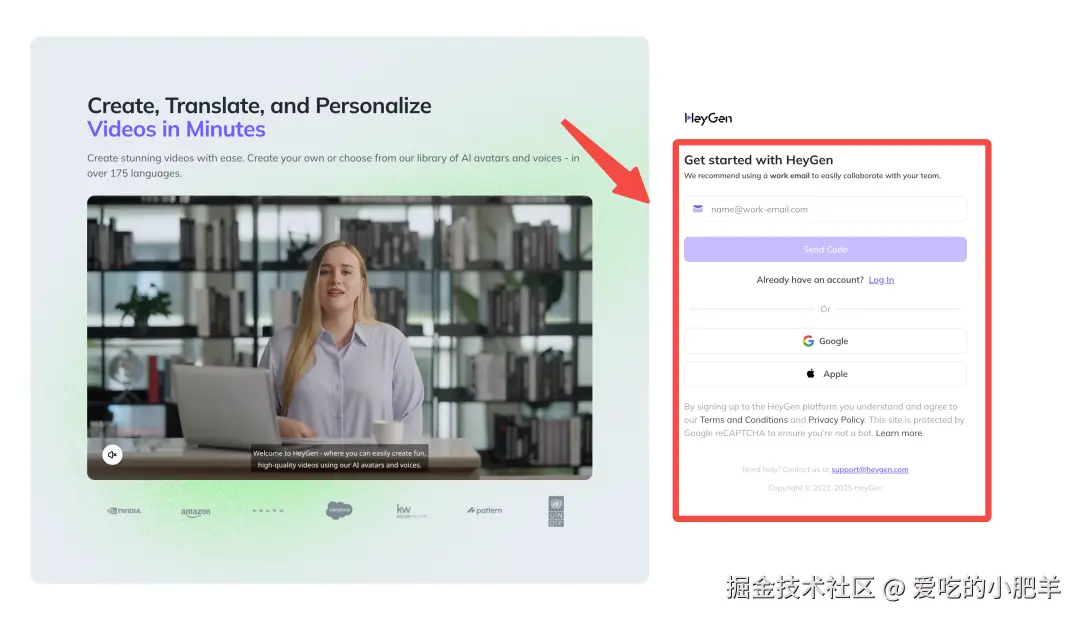Image resolution: width=1080 pixels, height=620 pixels.
Task: Click the NVIDIA partner logo
Action: 124,510
